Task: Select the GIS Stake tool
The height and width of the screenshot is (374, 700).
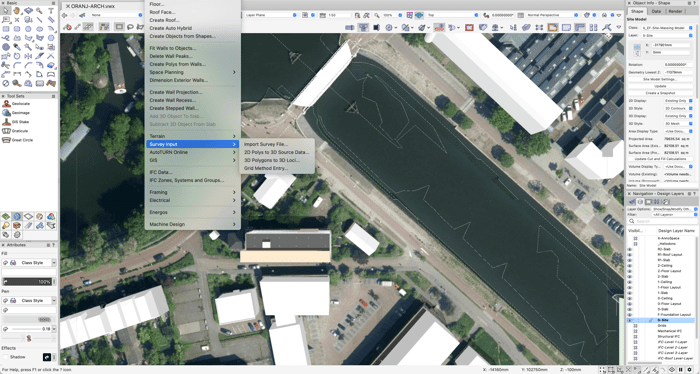Action: 16,121
